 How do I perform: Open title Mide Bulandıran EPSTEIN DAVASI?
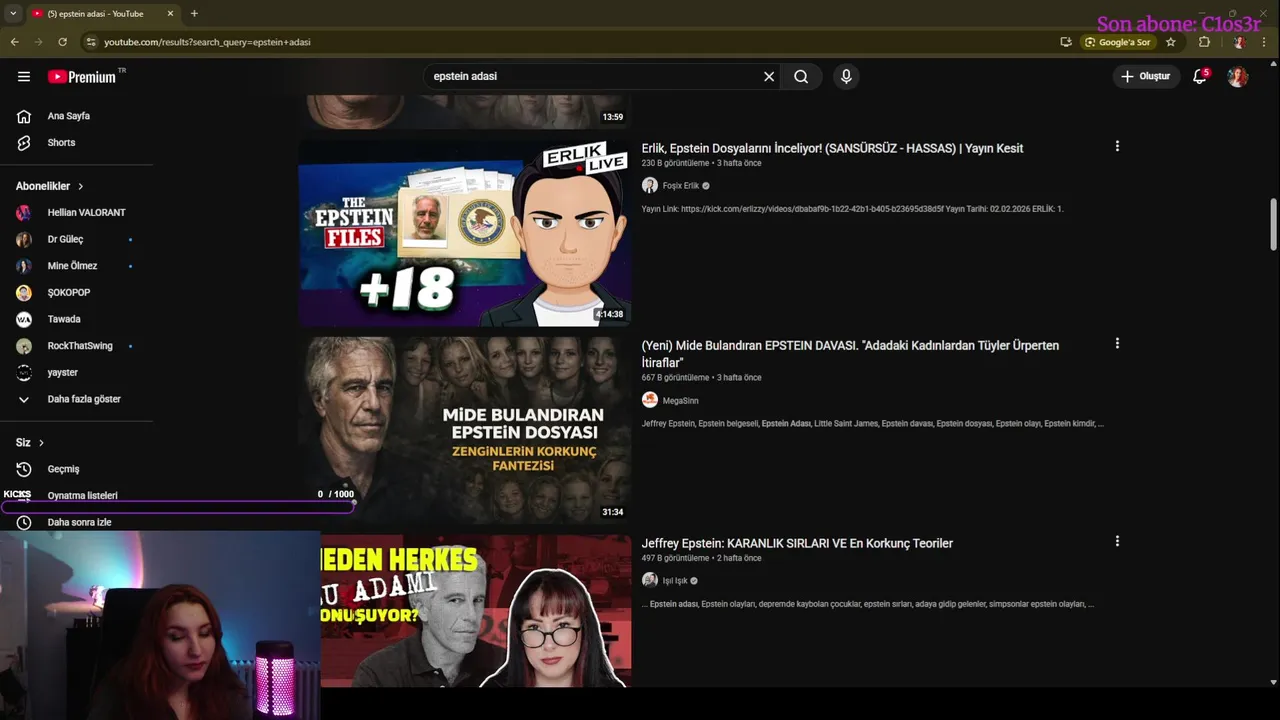pyautogui.click(x=850, y=354)
